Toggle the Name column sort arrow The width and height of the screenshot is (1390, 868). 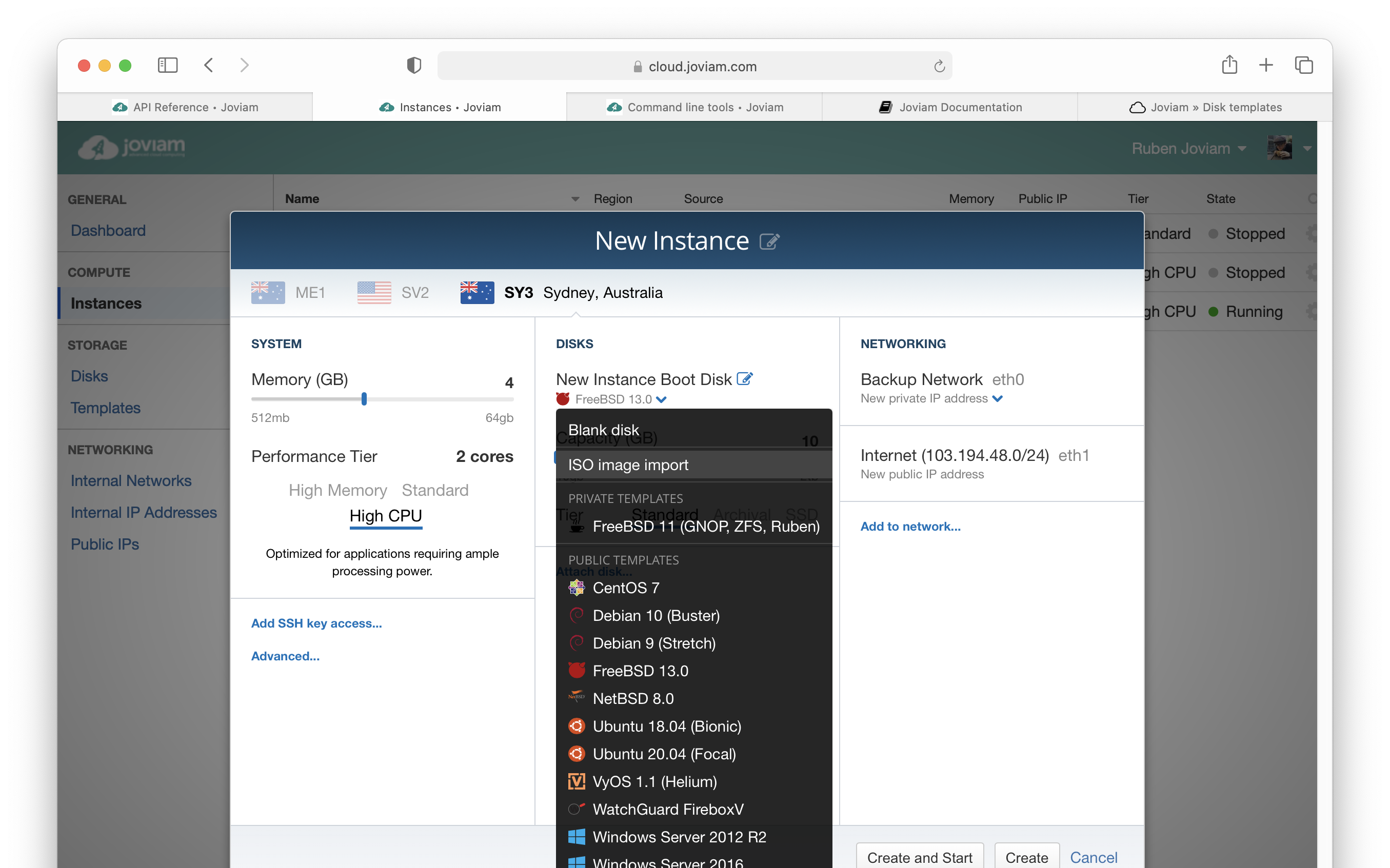[x=575, y=199]
